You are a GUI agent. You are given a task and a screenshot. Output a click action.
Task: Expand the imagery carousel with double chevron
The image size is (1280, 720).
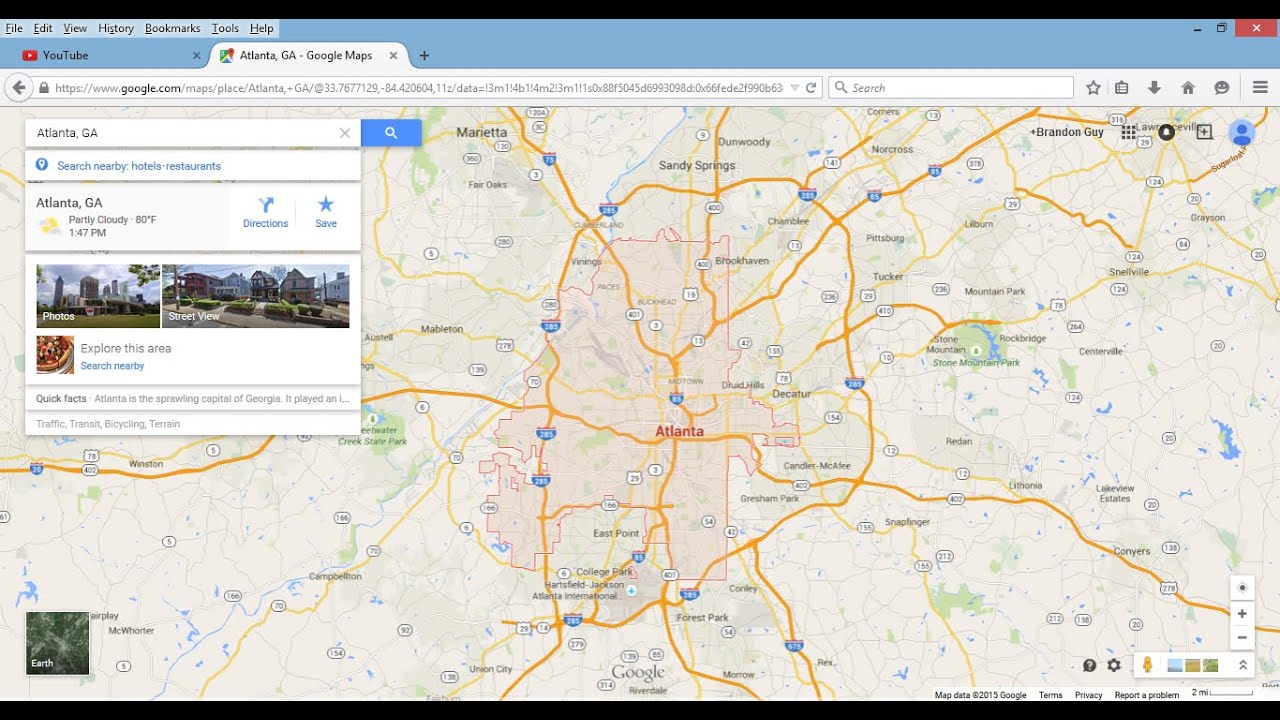pyautogui.click(x=1243, y=665)
